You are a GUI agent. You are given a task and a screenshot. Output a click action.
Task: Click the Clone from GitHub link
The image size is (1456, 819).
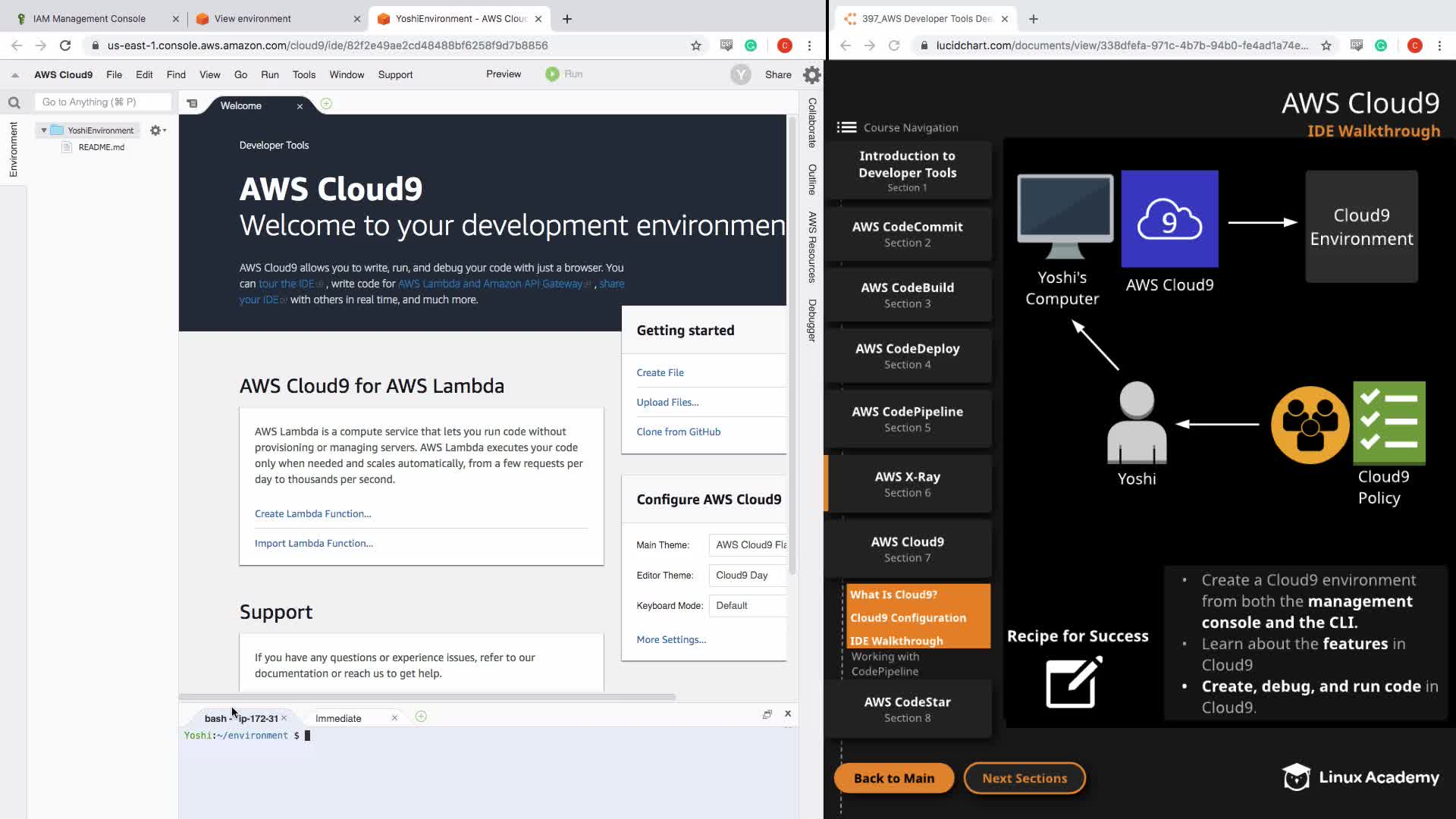tap(678, 431)
